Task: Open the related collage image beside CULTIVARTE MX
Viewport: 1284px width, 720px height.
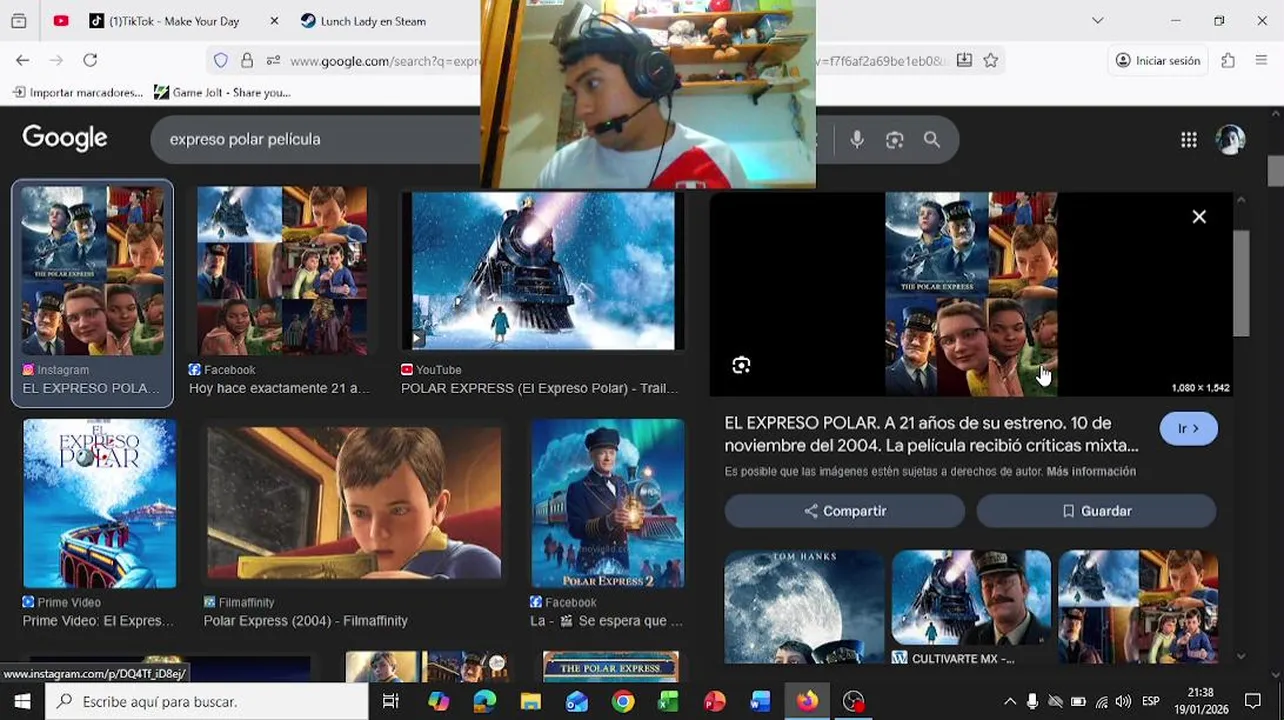Action: point(1138,607)
